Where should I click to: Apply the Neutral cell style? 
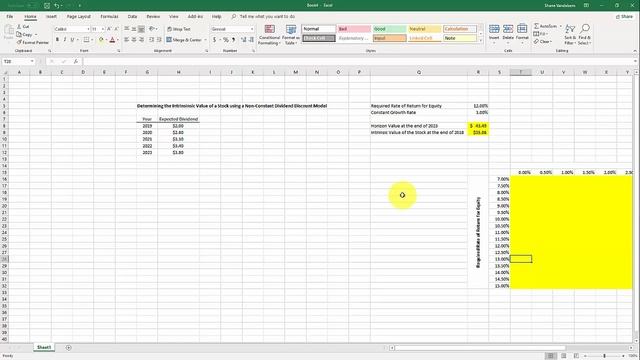(424, 29)
